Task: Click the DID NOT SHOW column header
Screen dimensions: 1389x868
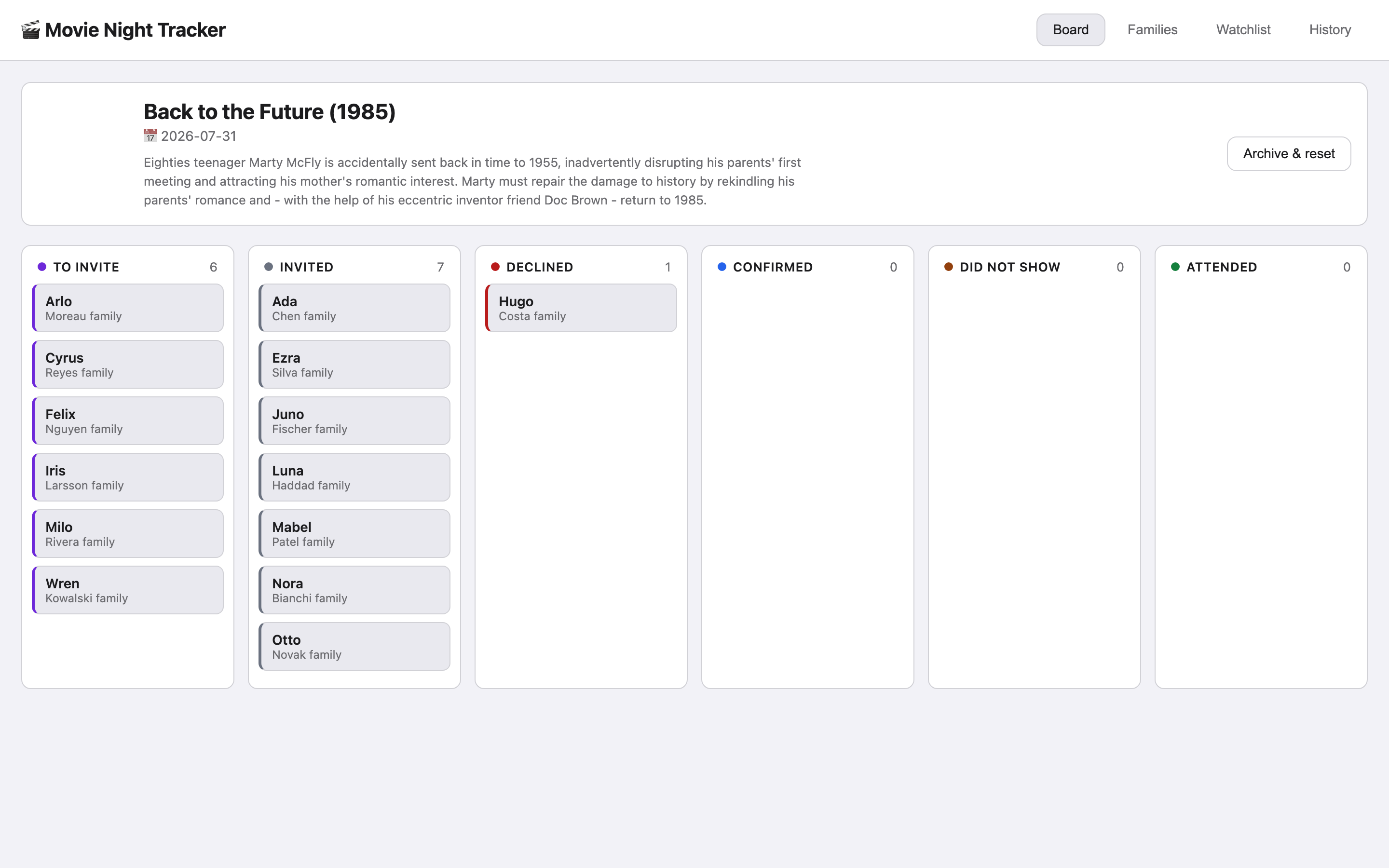Action: tap(1009, 267)
